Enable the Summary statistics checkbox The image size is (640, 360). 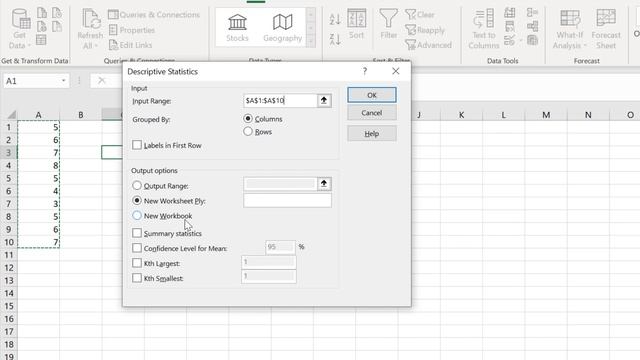(x=137, y=233)
